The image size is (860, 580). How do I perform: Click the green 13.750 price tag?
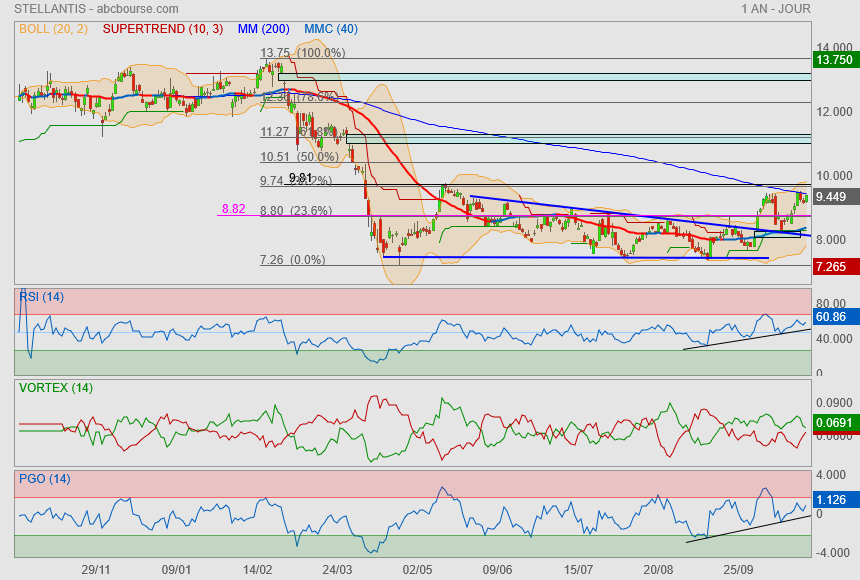833,61
